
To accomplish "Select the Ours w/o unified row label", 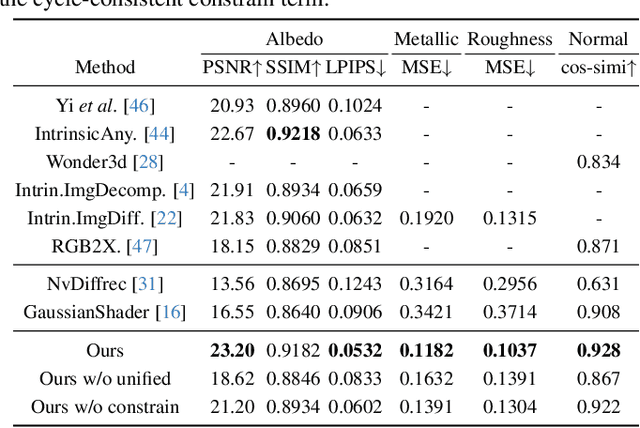I will [105, 378].
